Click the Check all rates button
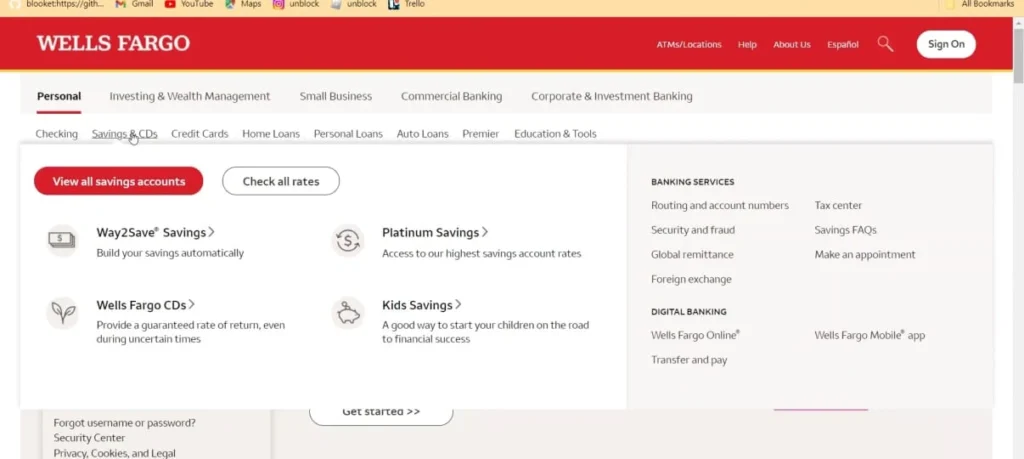This screenshot has height=459, width=1024. 281,181
